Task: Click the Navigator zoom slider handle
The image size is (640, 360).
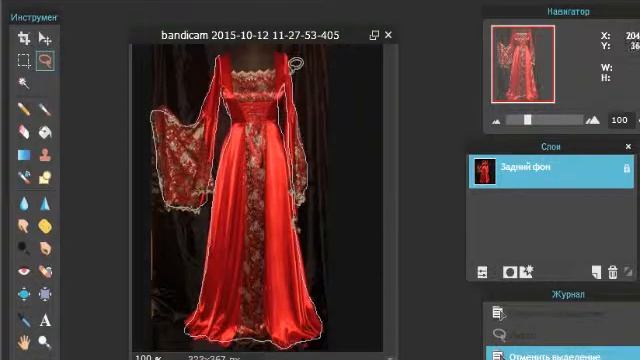Action: point(527,120)
